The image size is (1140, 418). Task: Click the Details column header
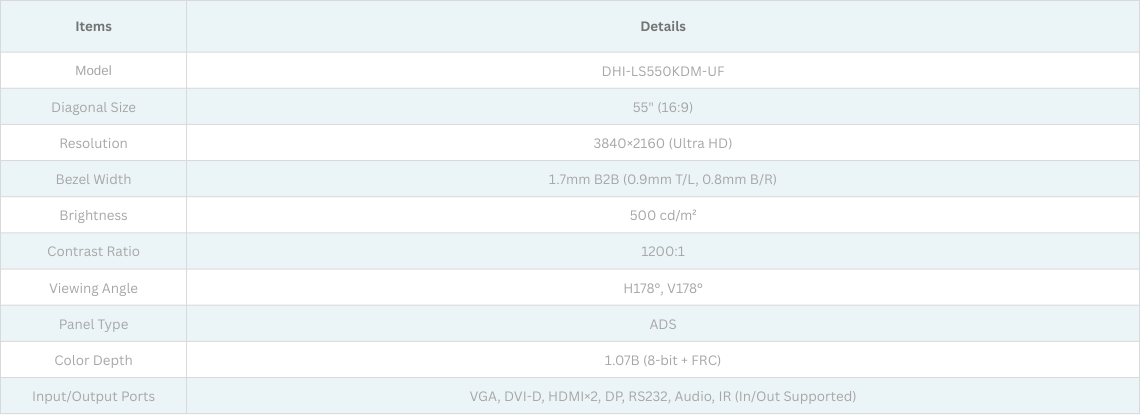coord(662,27)
